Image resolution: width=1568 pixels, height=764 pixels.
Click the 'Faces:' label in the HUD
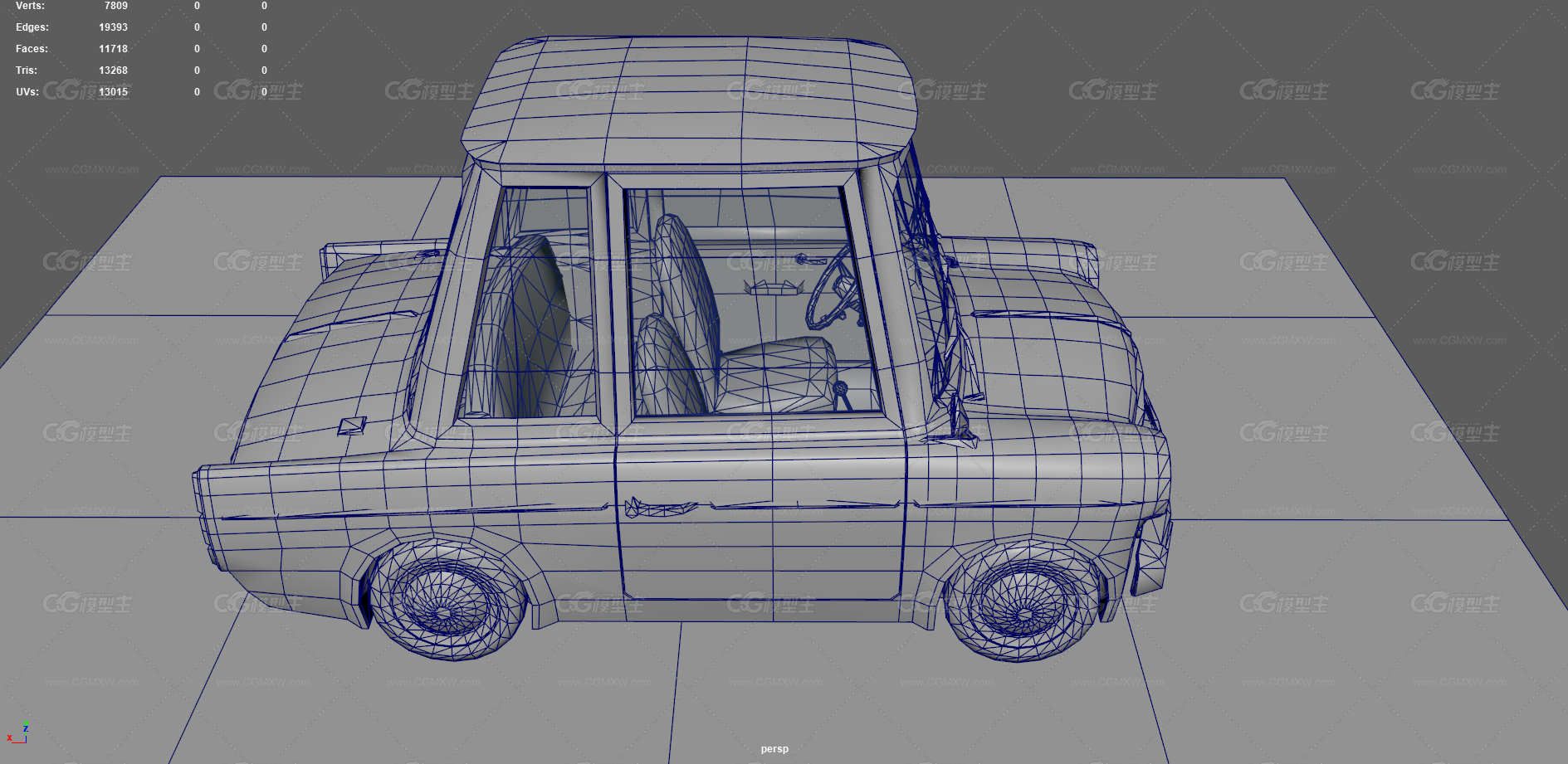(32, 49)
